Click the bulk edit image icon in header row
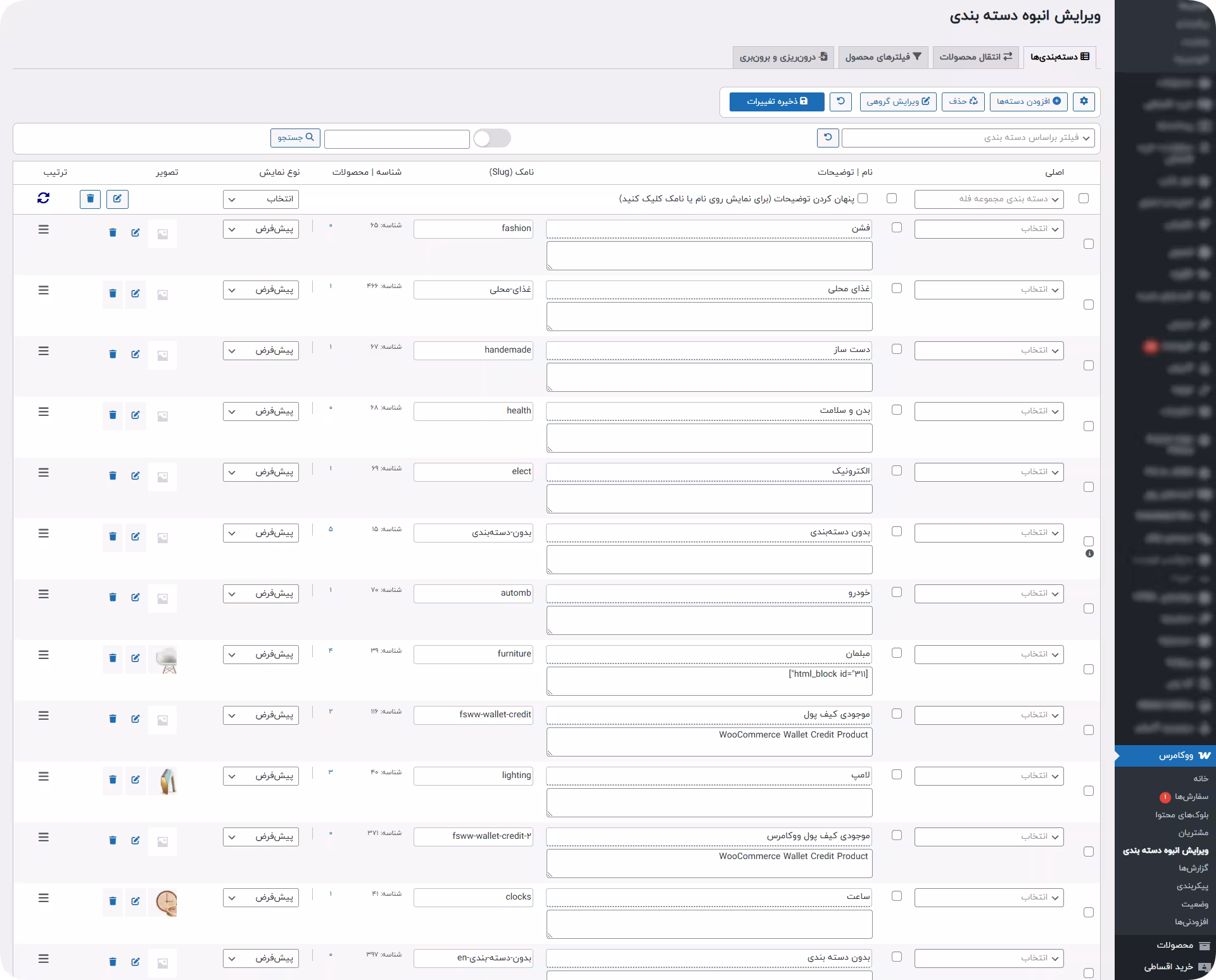Image resolution: width=1216 pixels, height=980 pixels. (117, 199)
